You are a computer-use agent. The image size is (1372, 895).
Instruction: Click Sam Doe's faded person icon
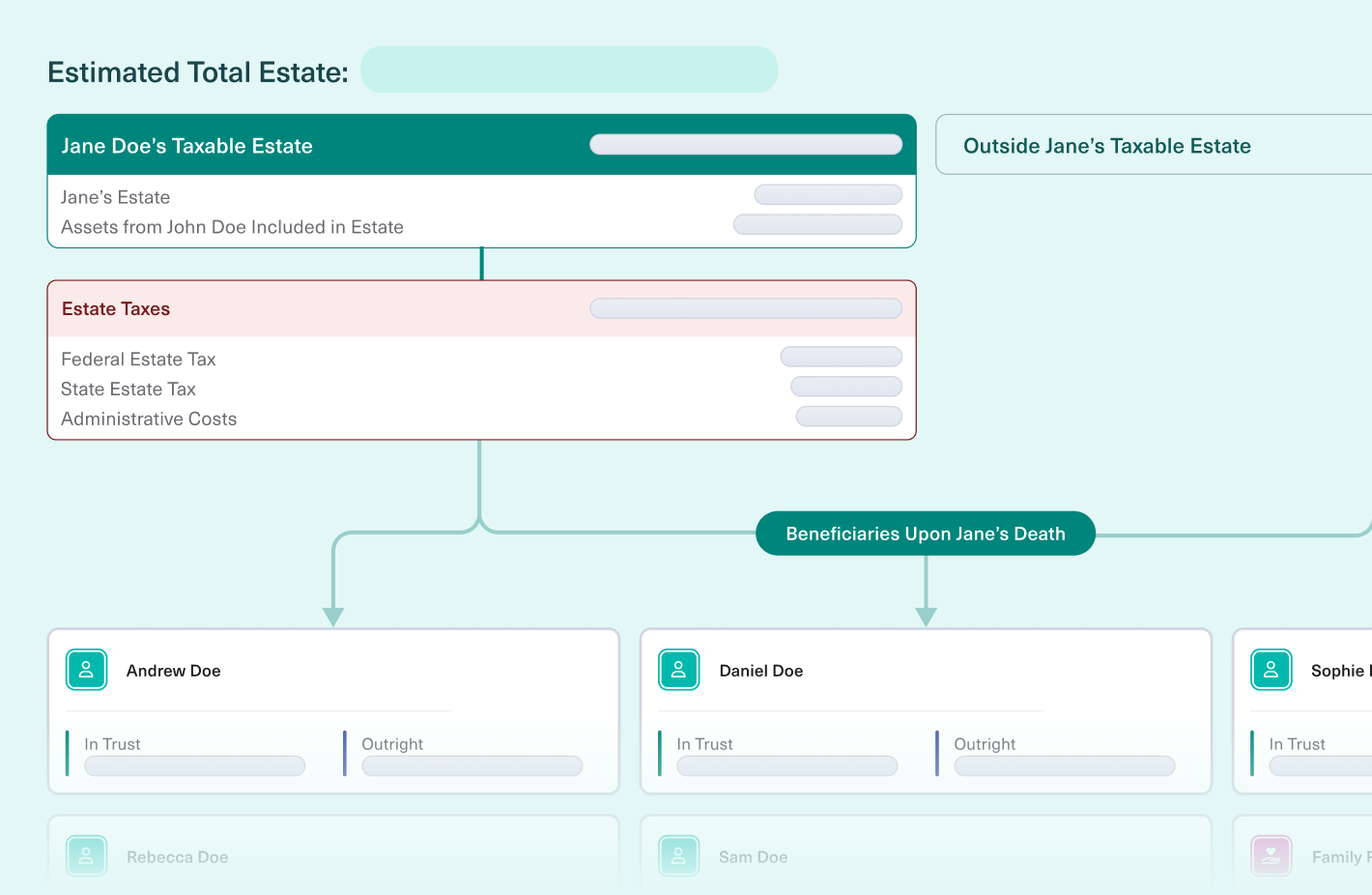coord(678,855)
